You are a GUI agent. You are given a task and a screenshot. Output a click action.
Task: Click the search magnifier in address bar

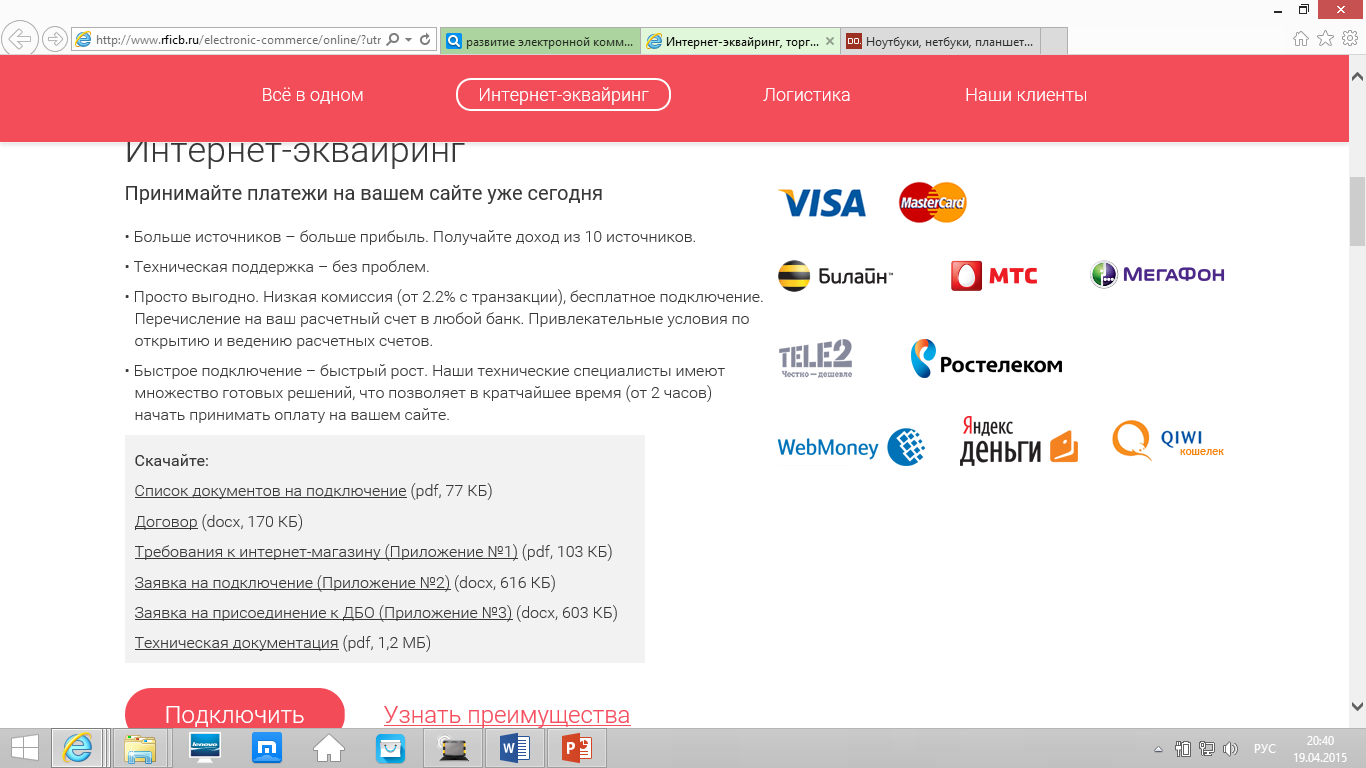tap(392, 40)
